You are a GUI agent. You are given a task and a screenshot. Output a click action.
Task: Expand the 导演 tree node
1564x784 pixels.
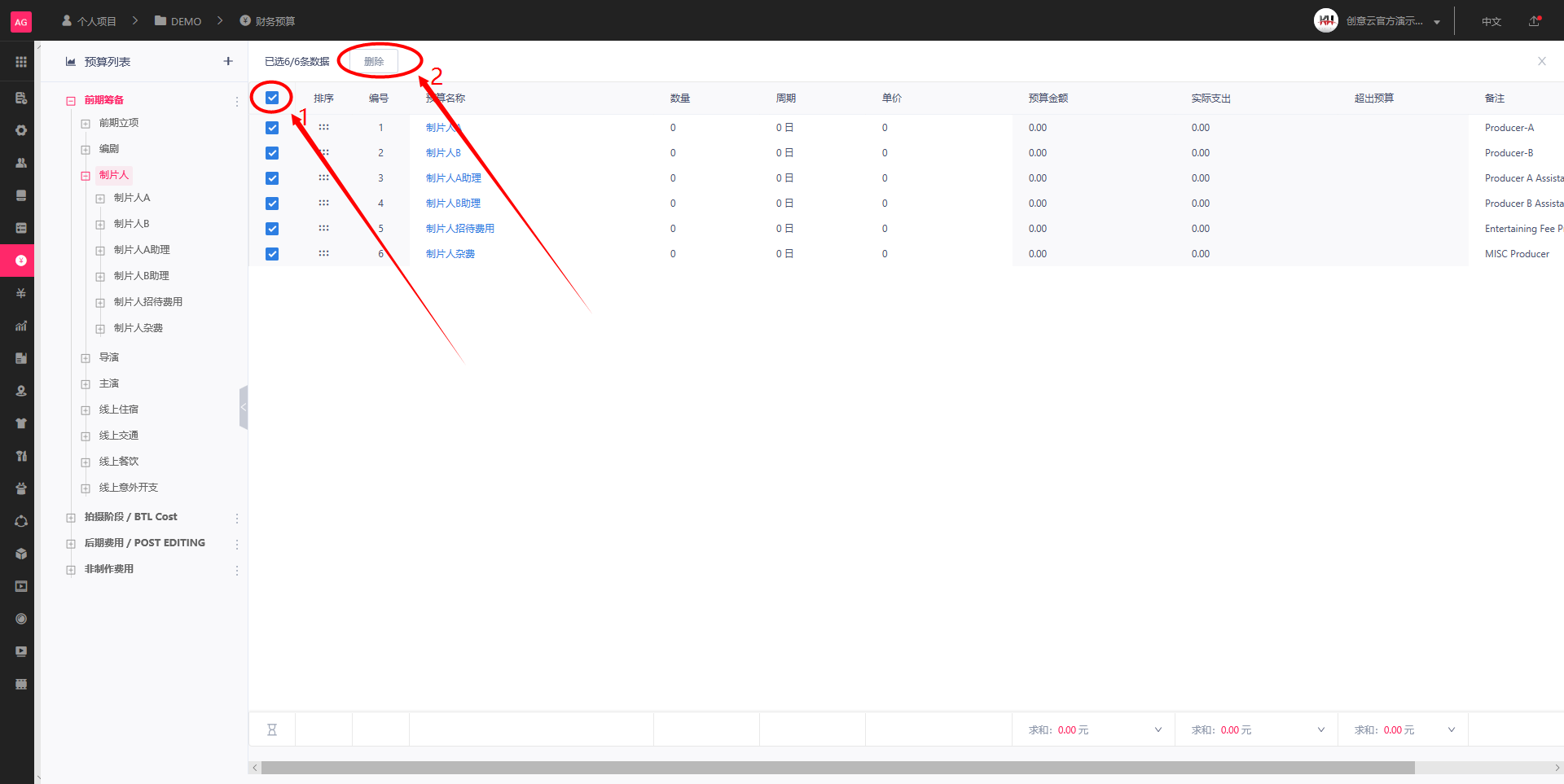click(86, 358)
